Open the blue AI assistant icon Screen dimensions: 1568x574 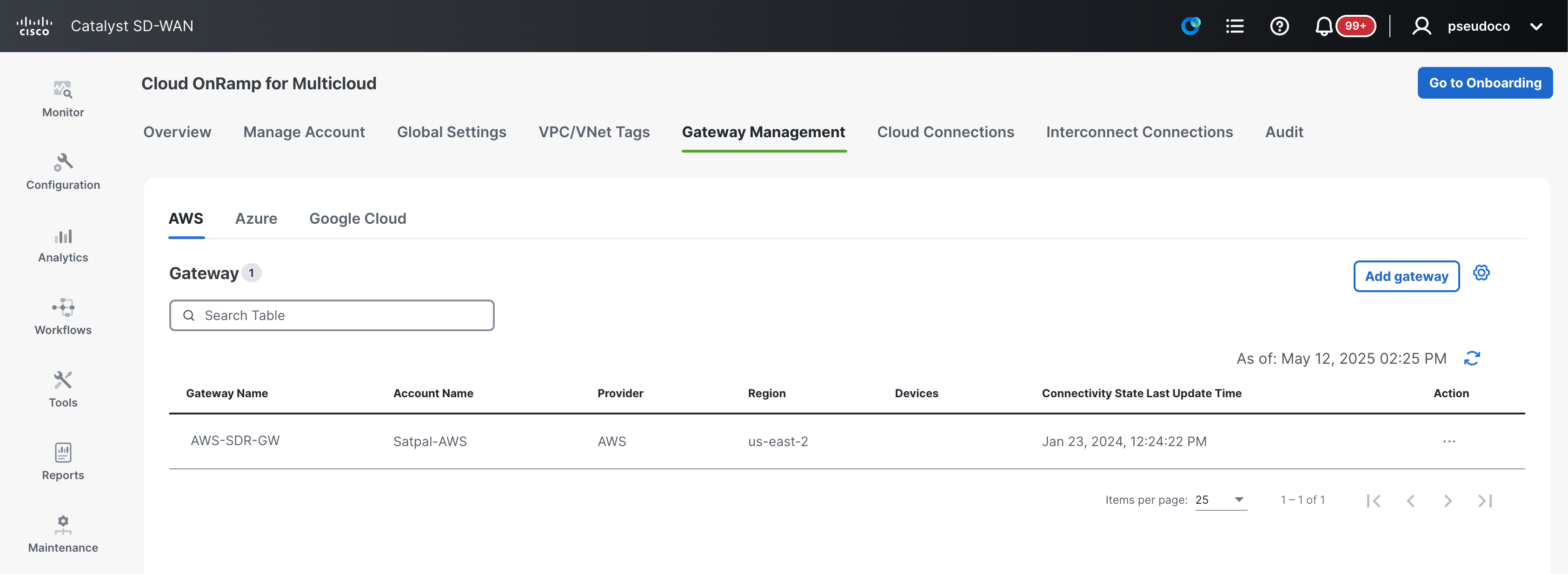[x=1190, y=26]
